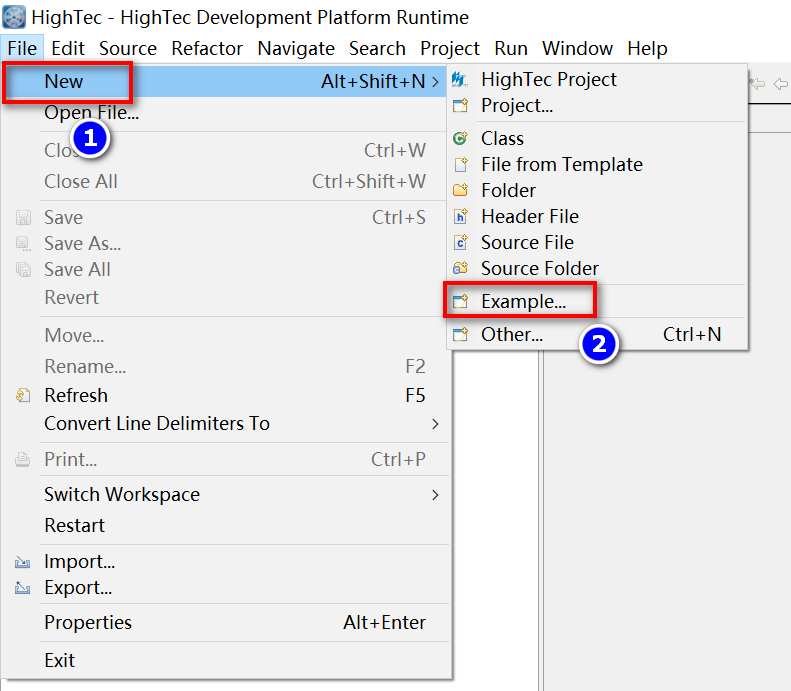Select Folder in New submenu

(x=597, y=190)
